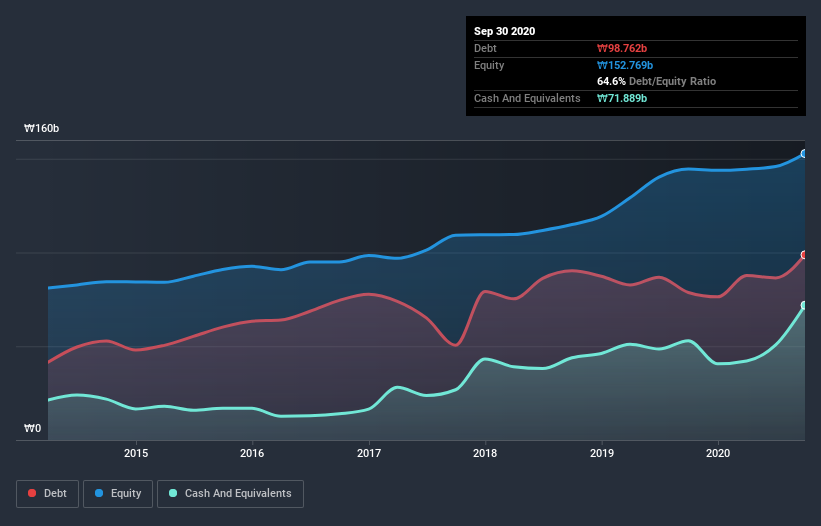
Task: Select the Cash endpoint marker on chart
Action: (x=804, y=305)
